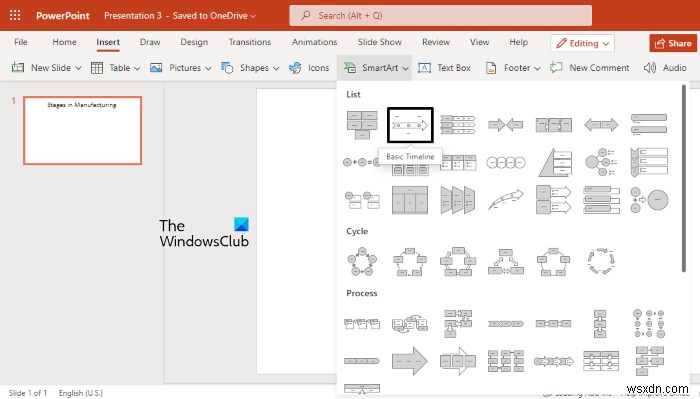The height and width of the screenshot is (399, 700).
Task: Select the dashed circular arrows cycle layout
Action: [601, 262]
